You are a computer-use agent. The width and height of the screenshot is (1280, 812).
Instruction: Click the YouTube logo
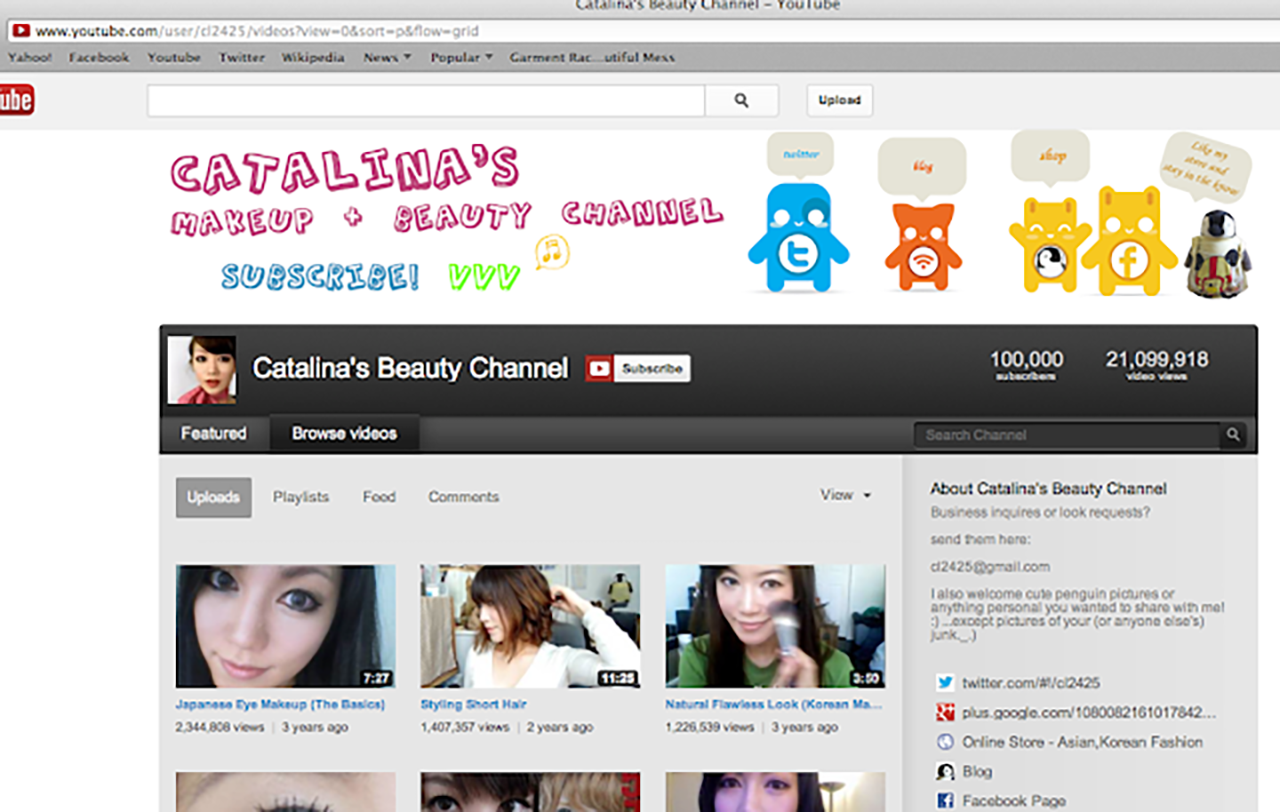pos(16,100)
